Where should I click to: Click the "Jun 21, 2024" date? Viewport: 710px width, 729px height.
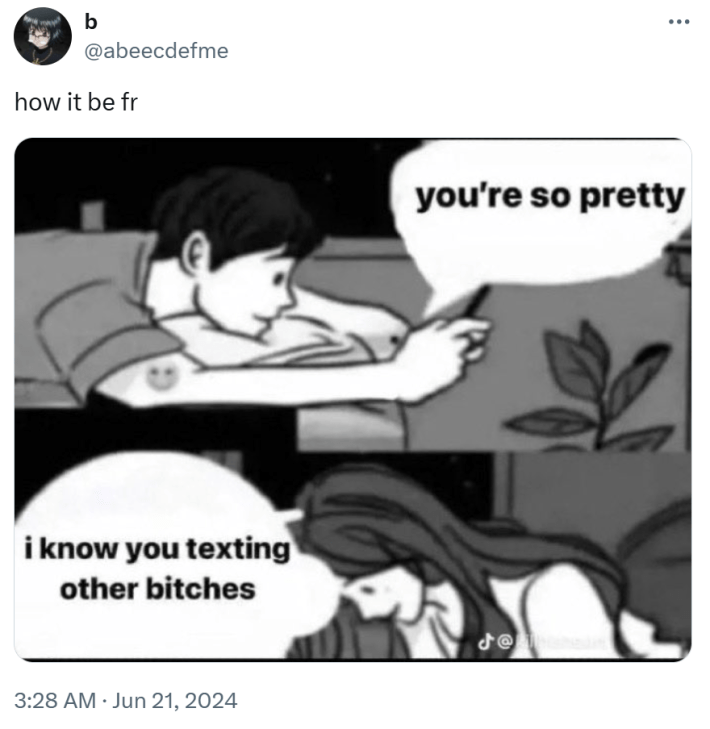click(173, 700)
